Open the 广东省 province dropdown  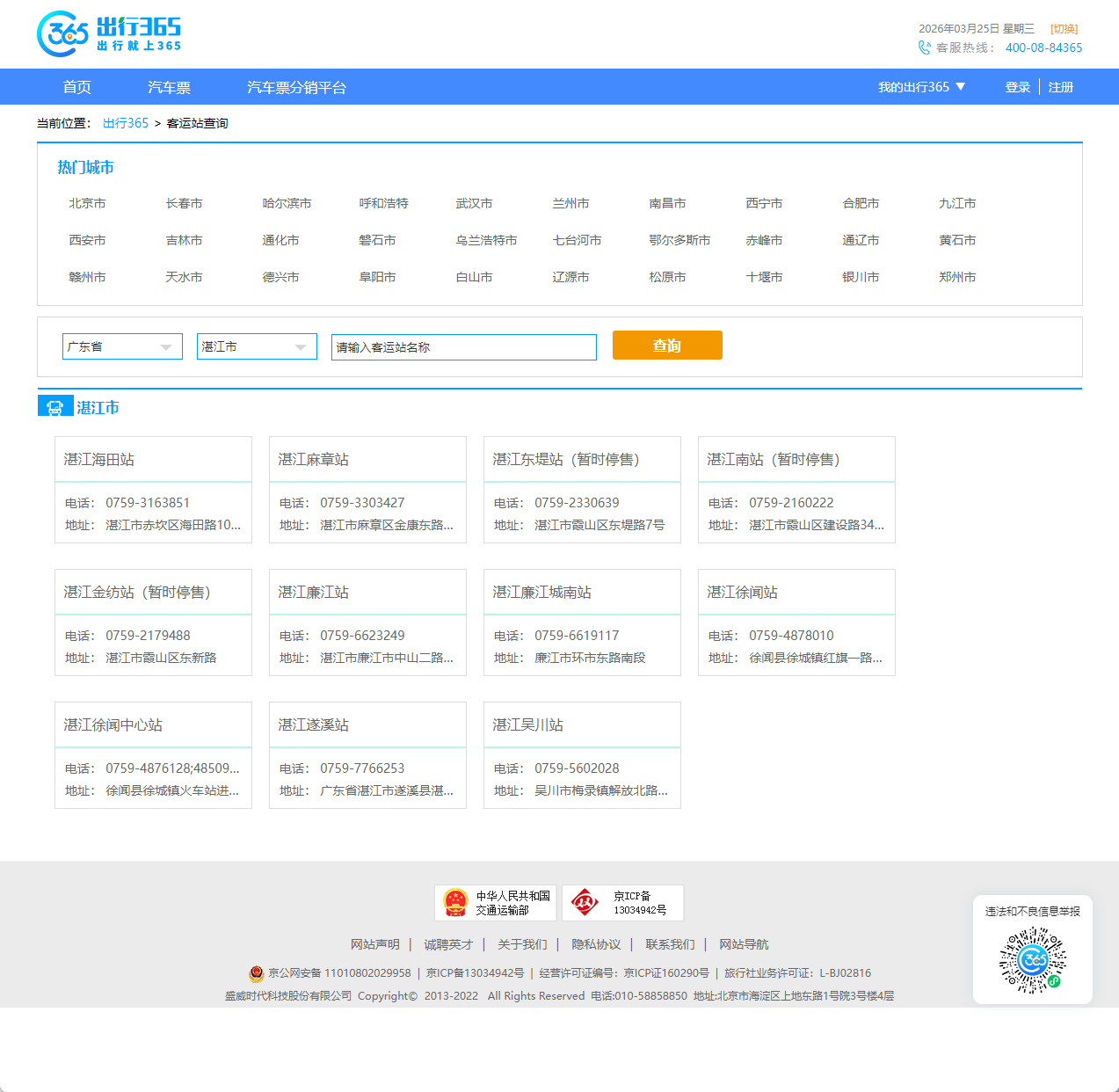[122, 346]
